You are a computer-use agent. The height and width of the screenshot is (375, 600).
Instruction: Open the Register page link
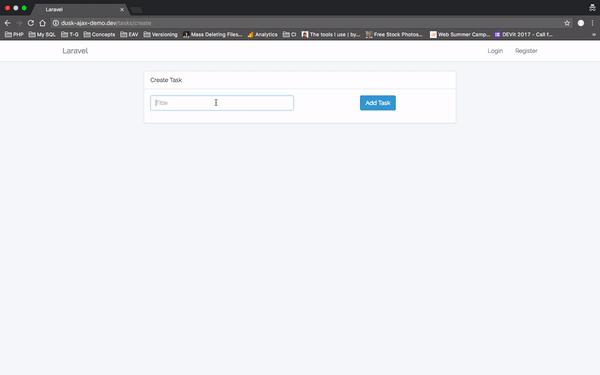pyautogui.click(x=526, y=51)
